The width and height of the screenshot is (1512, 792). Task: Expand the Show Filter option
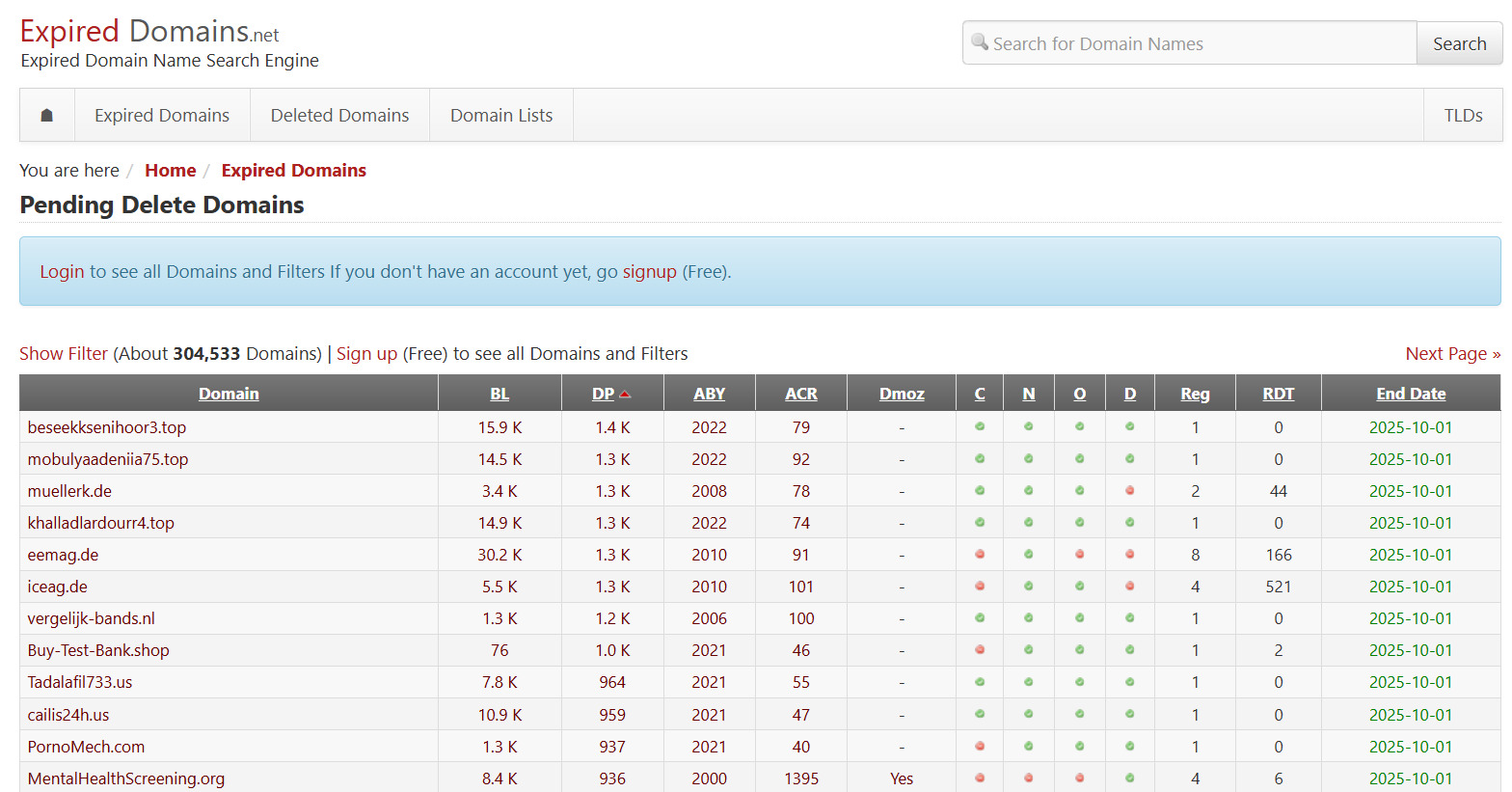(64, 354)
